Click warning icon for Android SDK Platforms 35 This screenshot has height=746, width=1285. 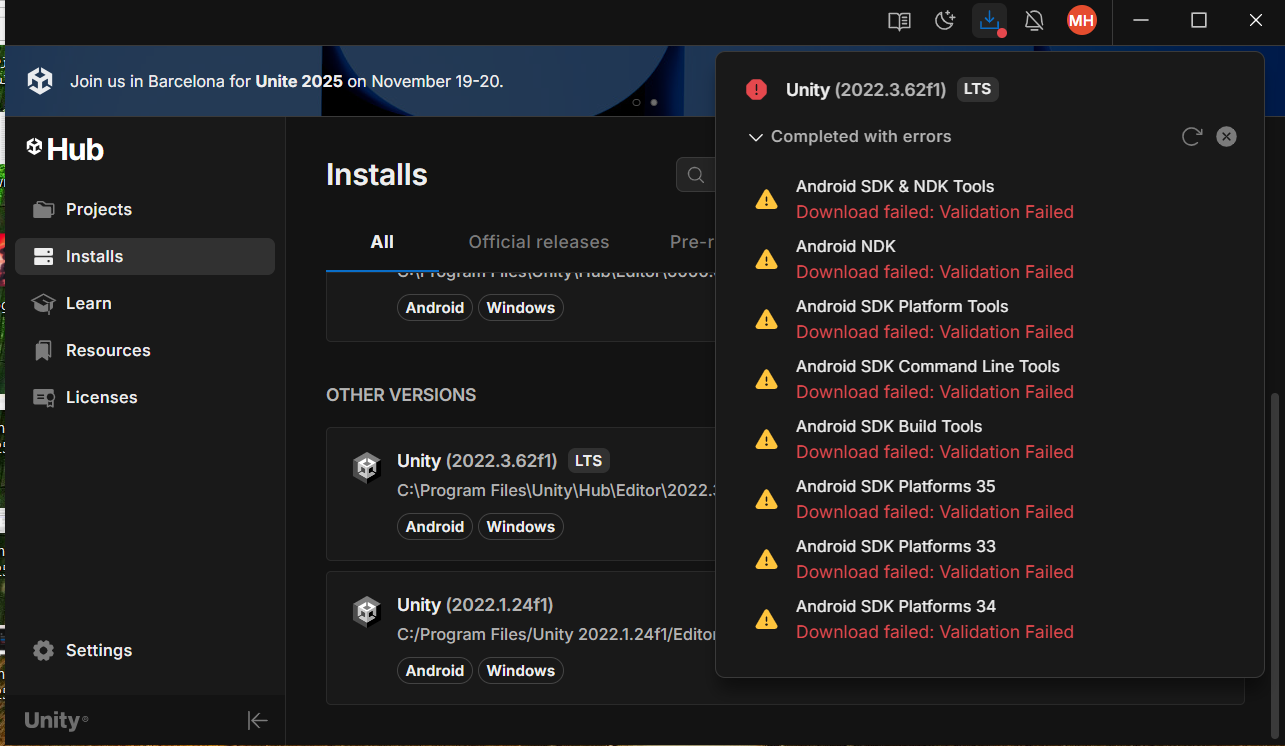[x=766, y=499]
